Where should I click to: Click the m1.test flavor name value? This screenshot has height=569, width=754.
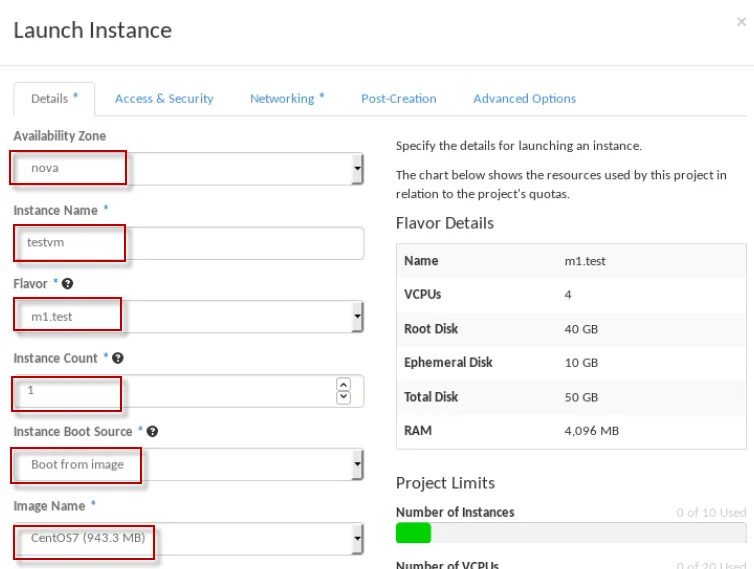pos(585,261)
